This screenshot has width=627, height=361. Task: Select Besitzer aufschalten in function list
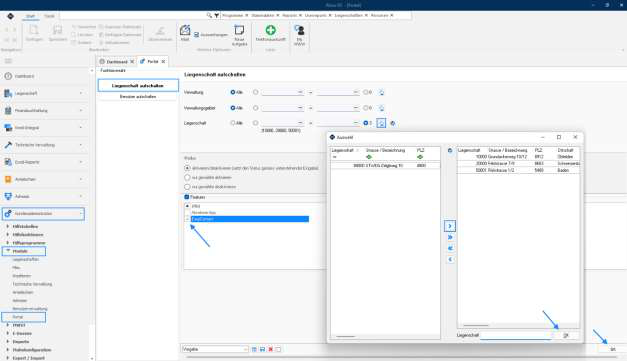click(x=138, y=97)
